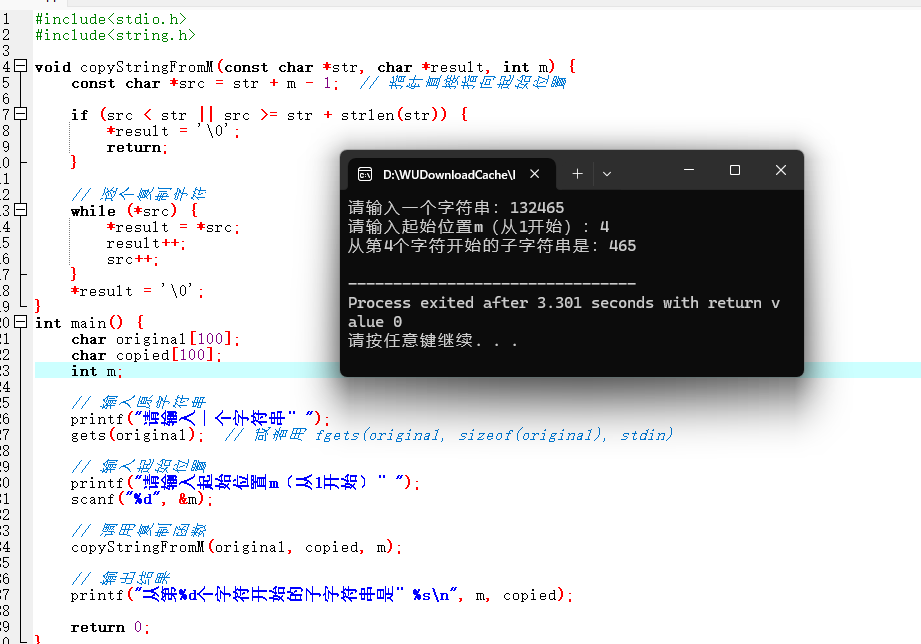Click 'char original[100];' declaration
This screenshot has width=921, height=644.
coord(156,339)
